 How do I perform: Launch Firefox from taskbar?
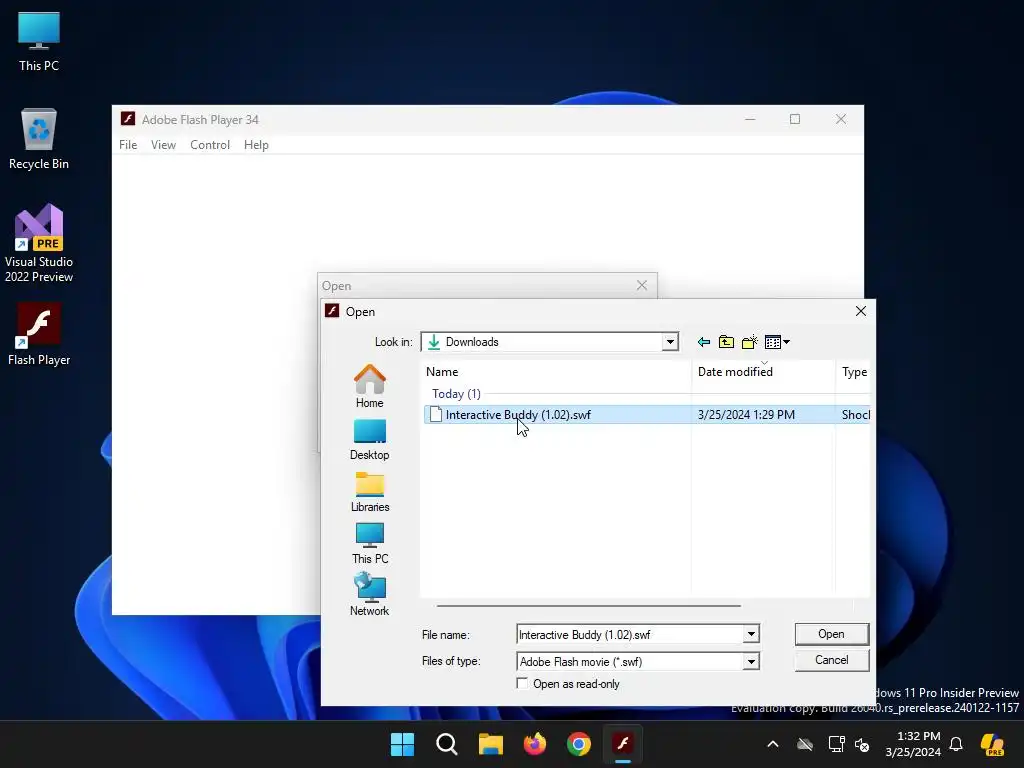(535, 744)
